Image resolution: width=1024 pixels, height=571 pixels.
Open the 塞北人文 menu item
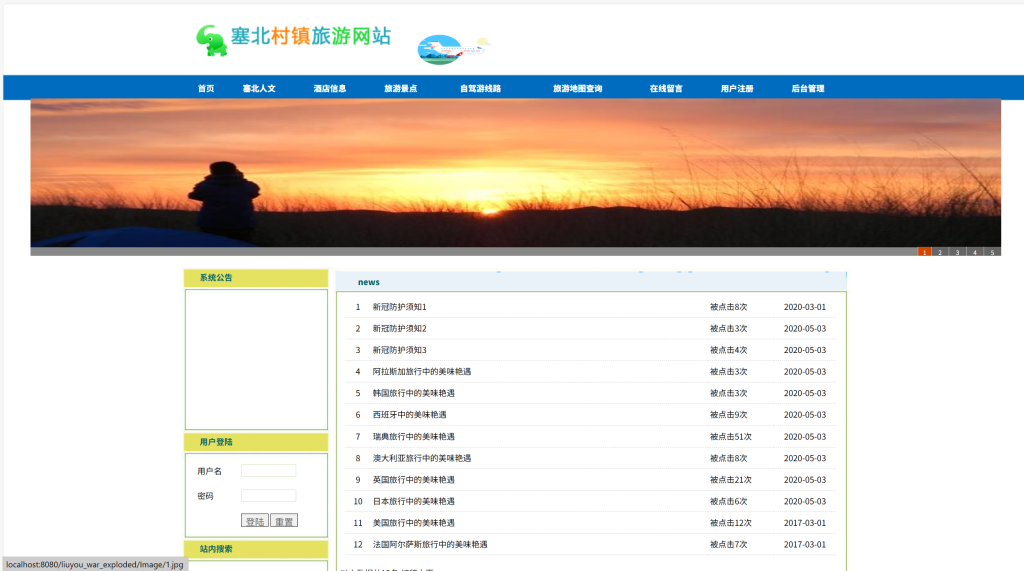point(259,89)
